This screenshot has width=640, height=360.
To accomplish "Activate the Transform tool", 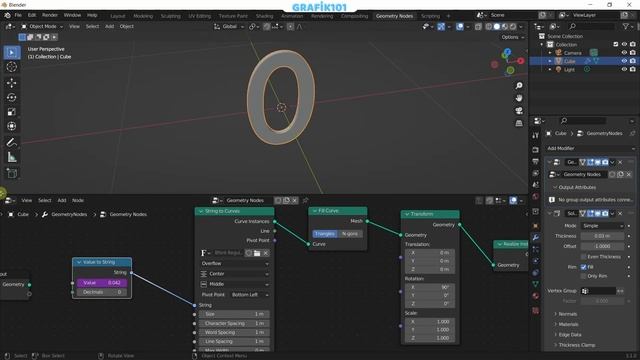I will (x=11, y=126).
